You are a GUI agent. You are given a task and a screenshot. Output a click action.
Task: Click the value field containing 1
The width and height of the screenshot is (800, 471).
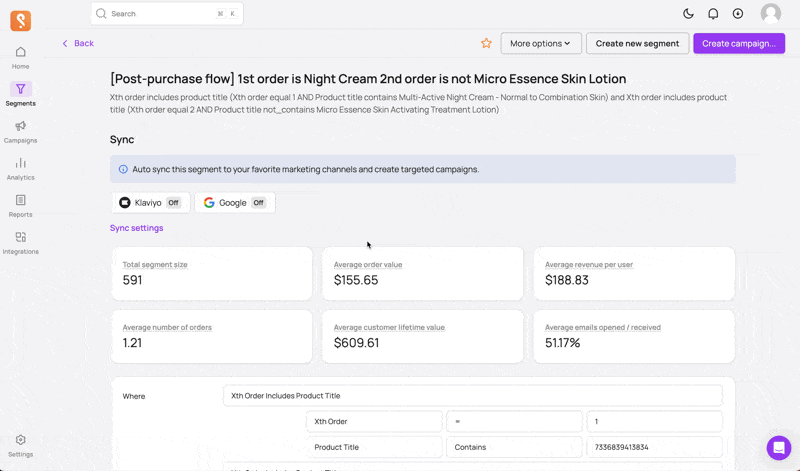[x=655, y=422]
